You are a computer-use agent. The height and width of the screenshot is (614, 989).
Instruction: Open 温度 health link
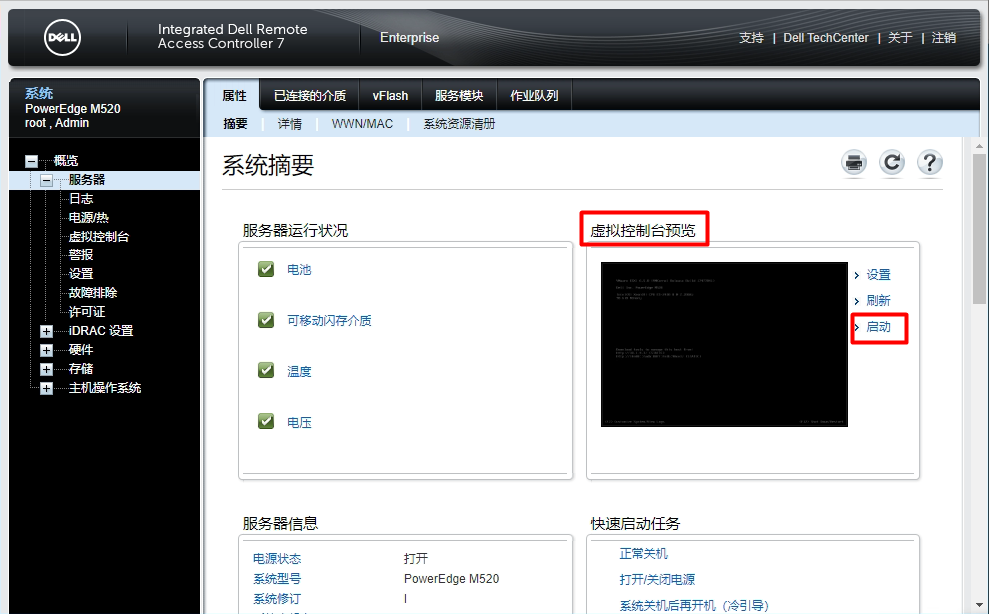coord(299,372)
